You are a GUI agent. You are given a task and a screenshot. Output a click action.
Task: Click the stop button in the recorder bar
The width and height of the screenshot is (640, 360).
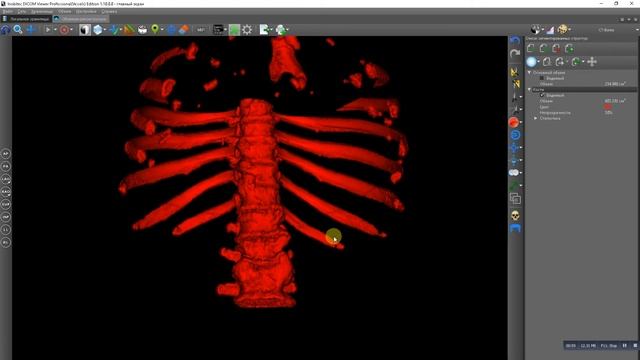click(x=635, y=345)
